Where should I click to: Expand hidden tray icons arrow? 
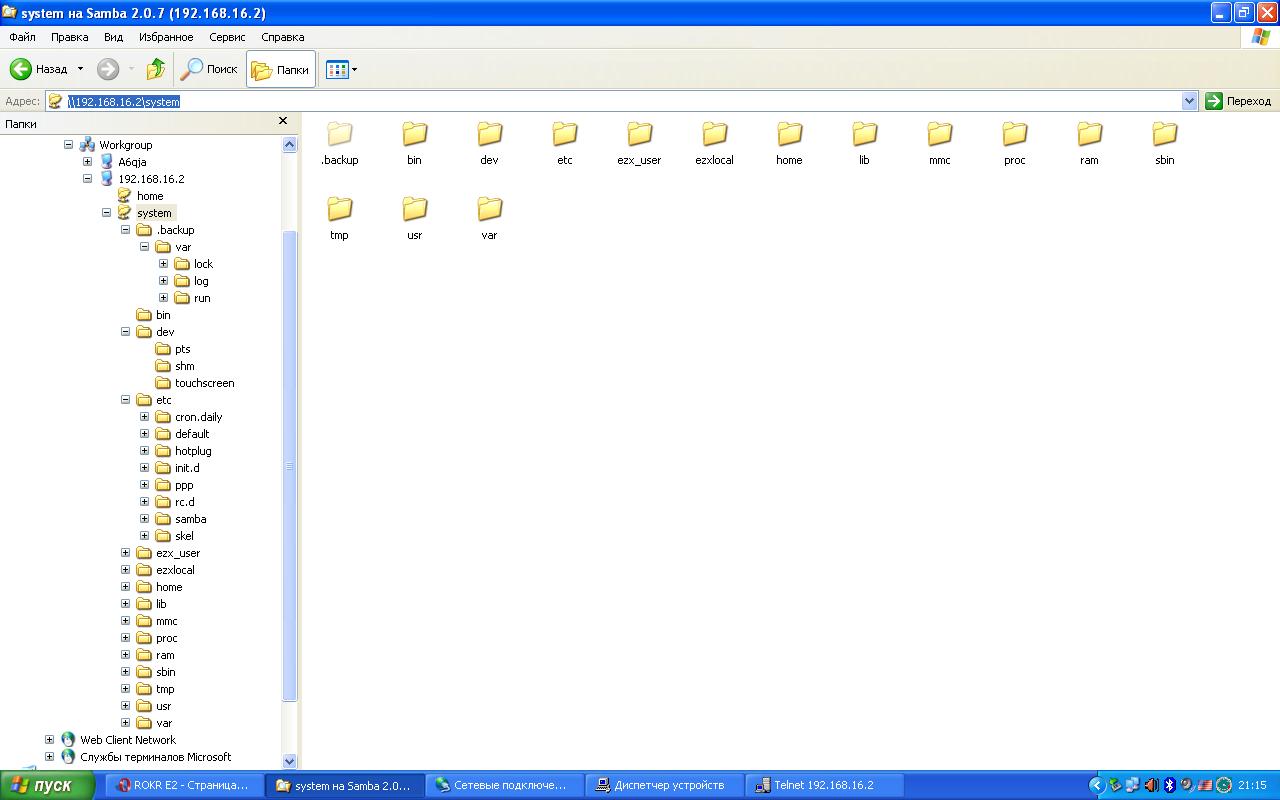(x=1097, y=785)
